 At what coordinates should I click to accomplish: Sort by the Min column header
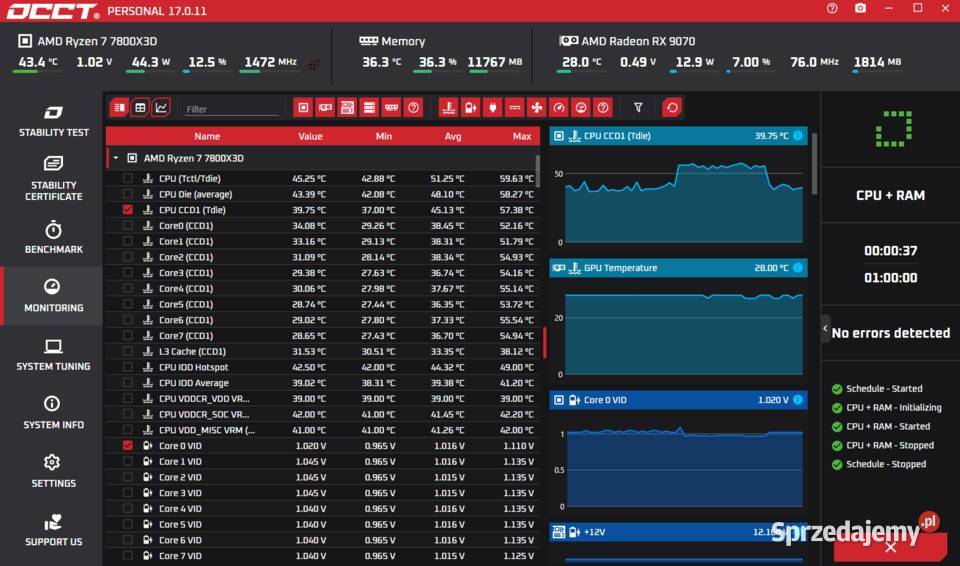click(384, 136)
